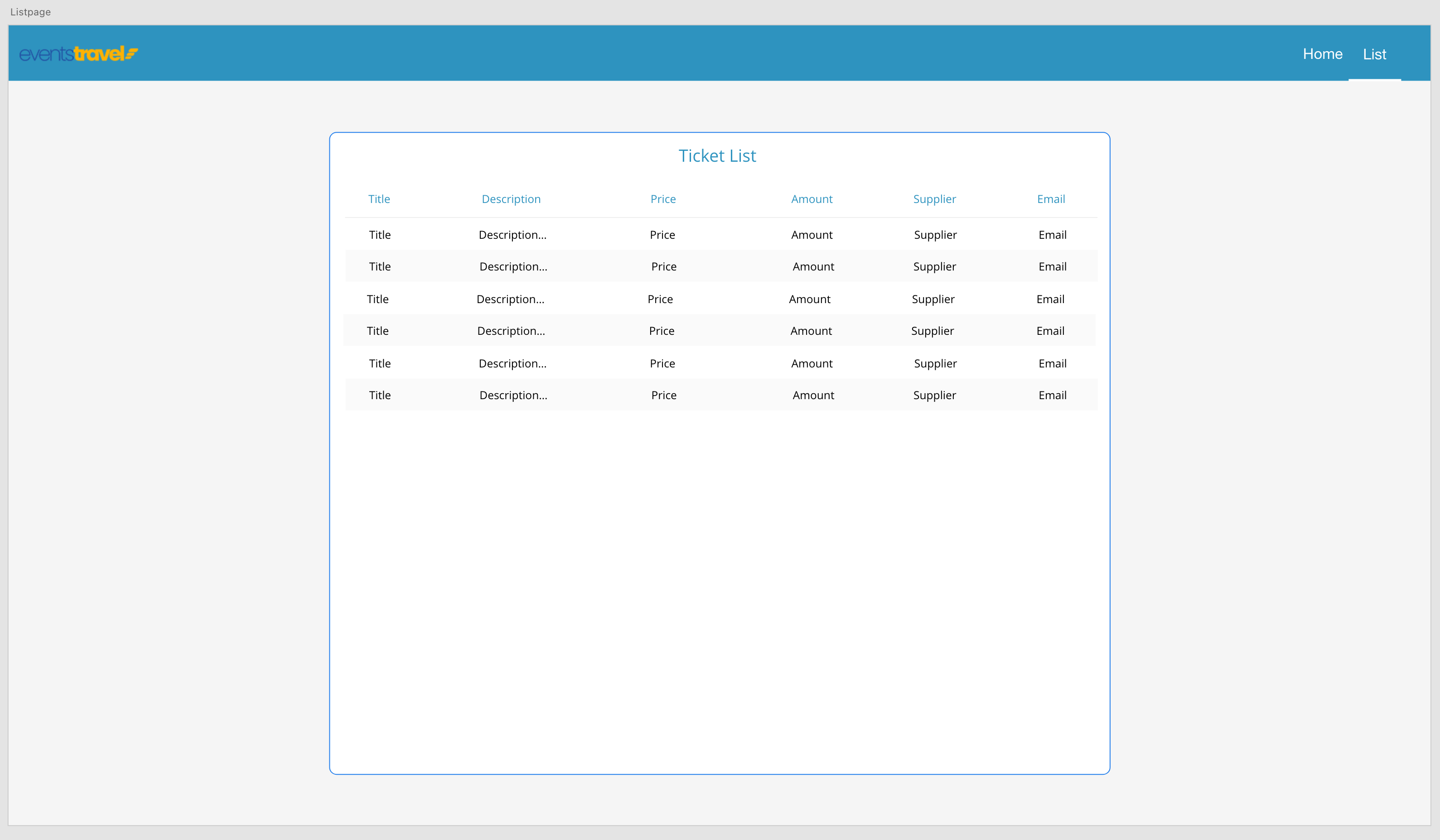Click the Listpage label at top left

(30, 11)
